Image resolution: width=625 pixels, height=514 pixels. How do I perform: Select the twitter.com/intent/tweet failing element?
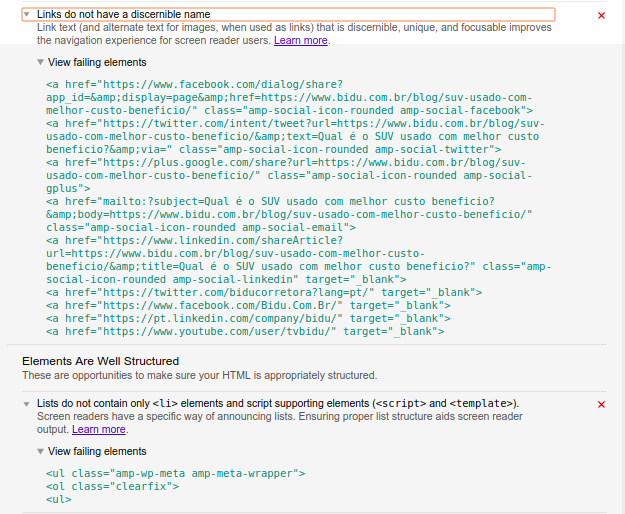[295, 136]
